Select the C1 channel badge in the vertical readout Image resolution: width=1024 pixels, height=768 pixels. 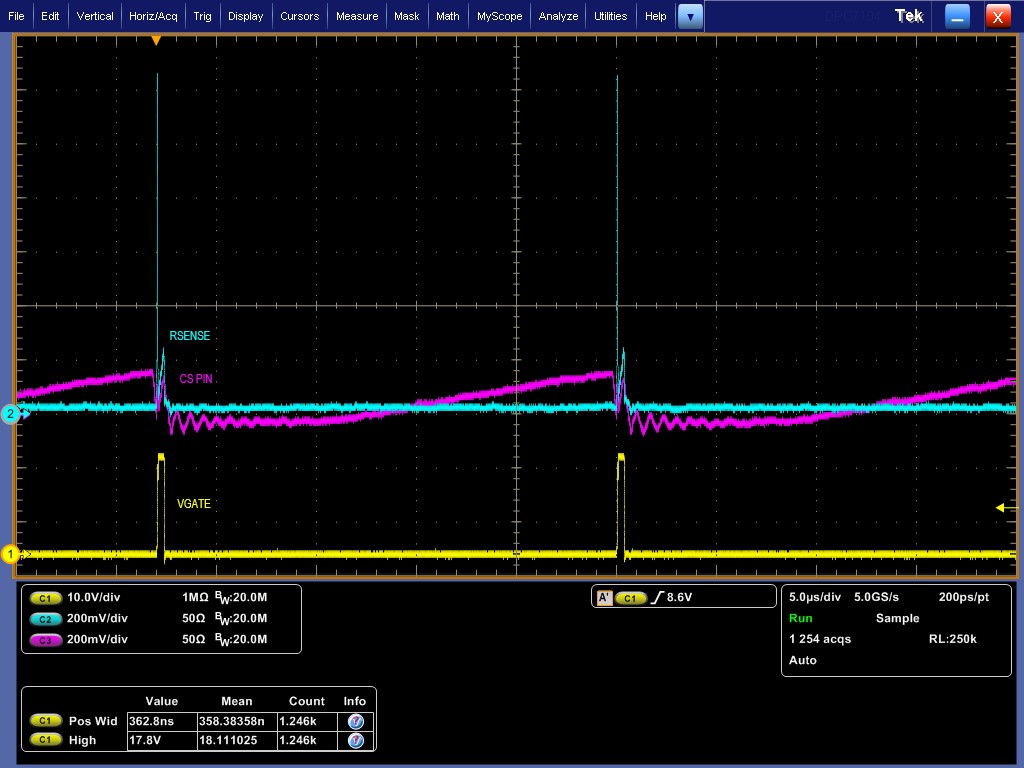45,598
